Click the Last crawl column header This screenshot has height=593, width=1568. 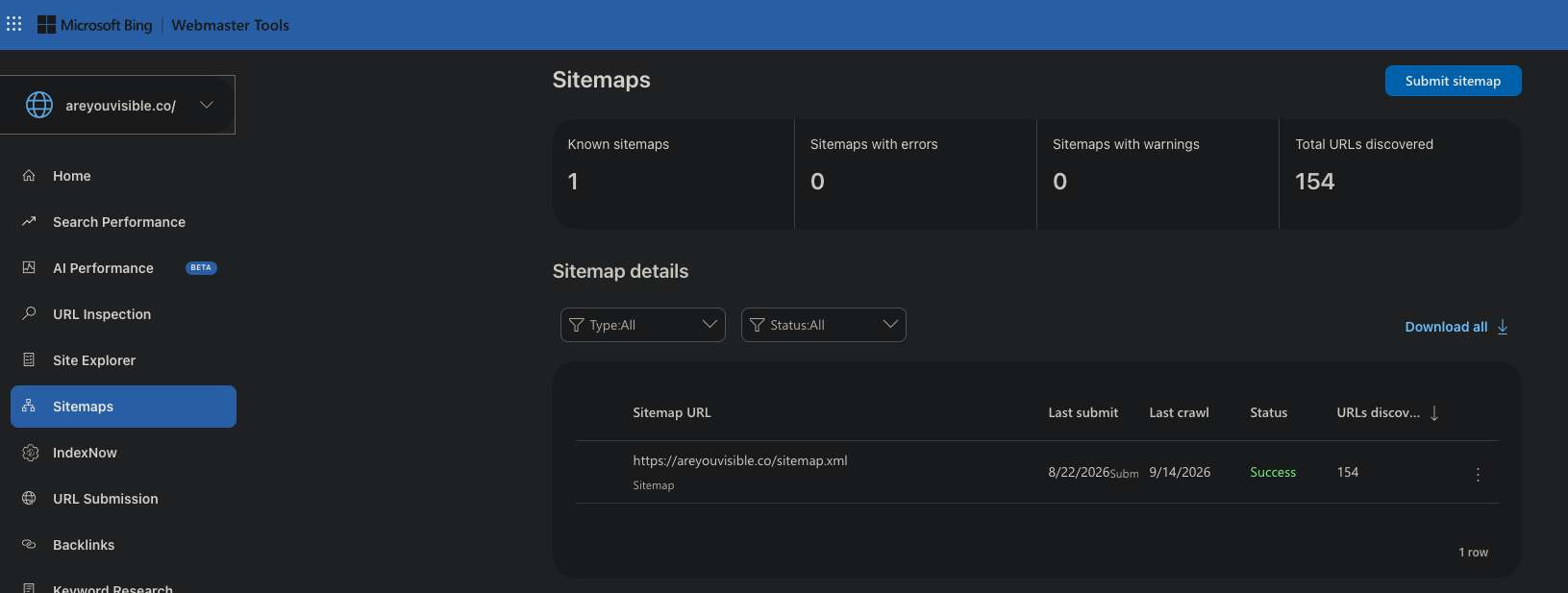click(1180, 412)
